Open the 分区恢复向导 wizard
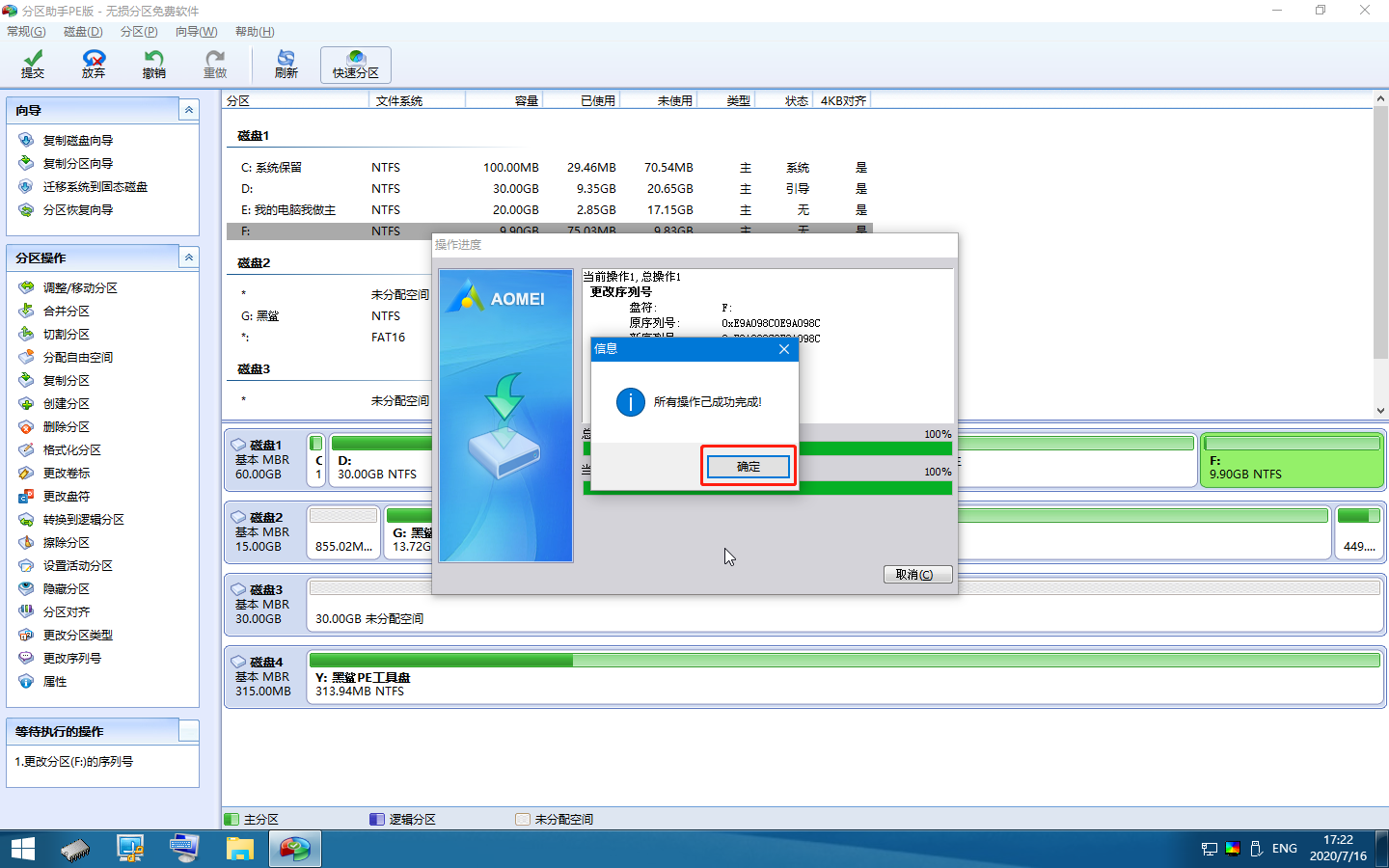The image size is (1389, 868). tap(77, 209)
